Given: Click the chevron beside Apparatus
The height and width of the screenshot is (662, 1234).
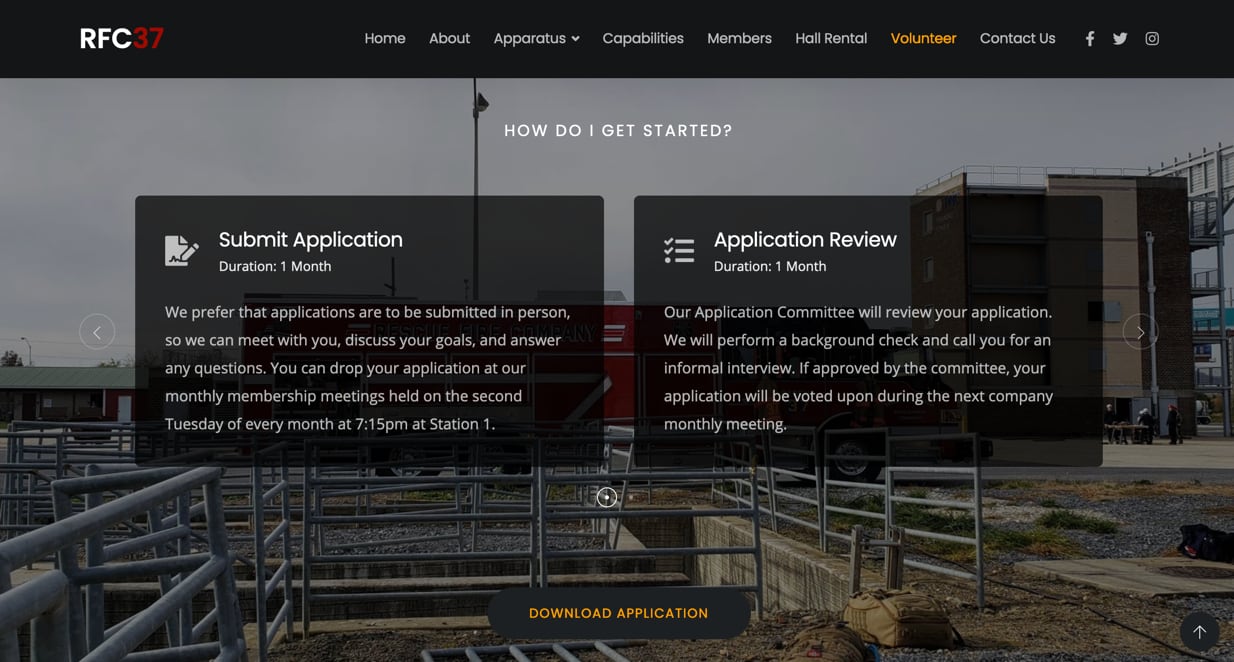Looking at the screenshot, I should tap(575, 39).
